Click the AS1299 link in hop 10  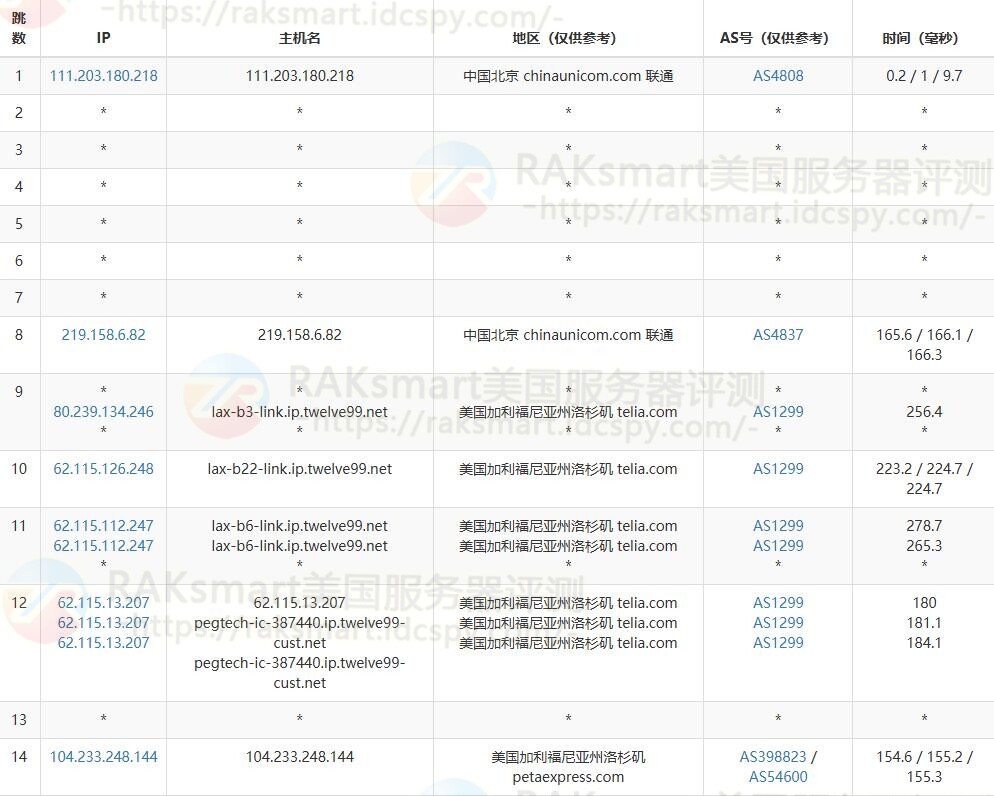click(778, 469)
